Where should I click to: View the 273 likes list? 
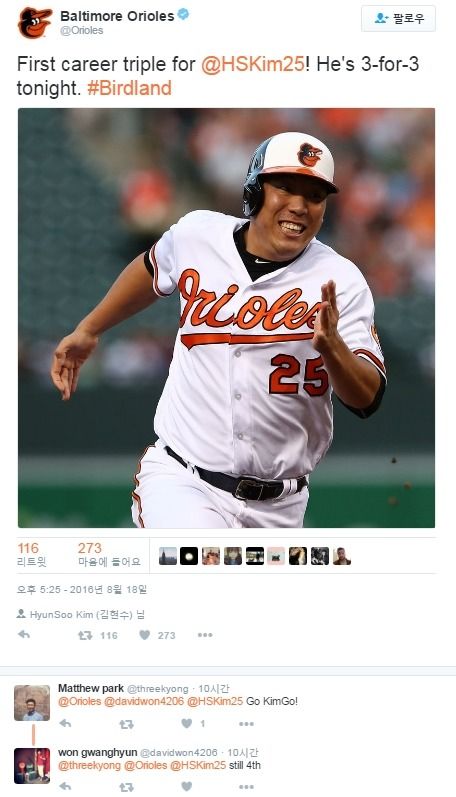click(x=109, y=554)
